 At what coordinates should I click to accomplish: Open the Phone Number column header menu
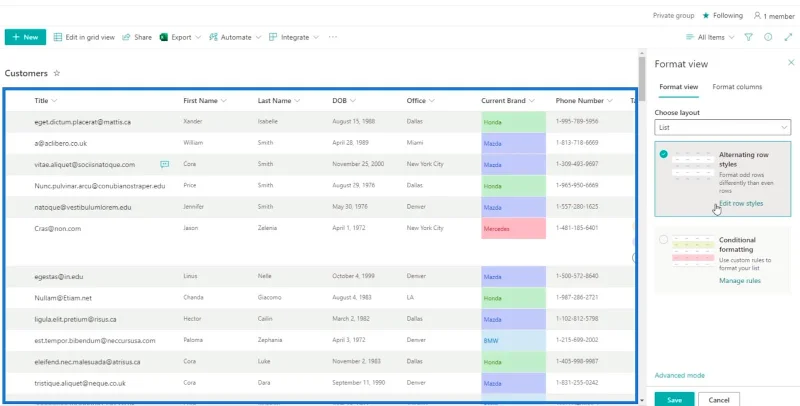[584, 101]
